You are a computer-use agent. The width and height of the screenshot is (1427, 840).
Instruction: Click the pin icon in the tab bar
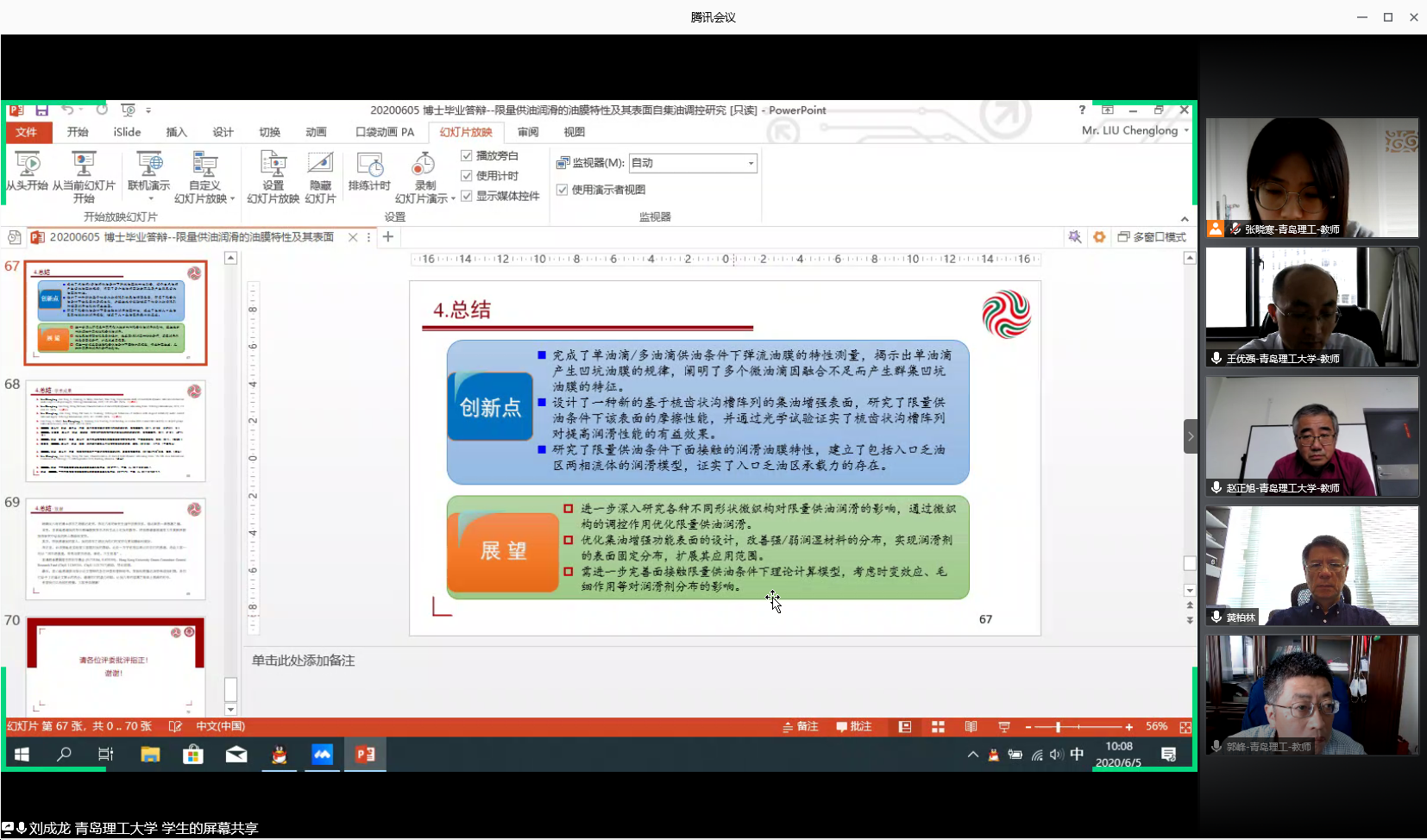click(x=1074, y=237)
